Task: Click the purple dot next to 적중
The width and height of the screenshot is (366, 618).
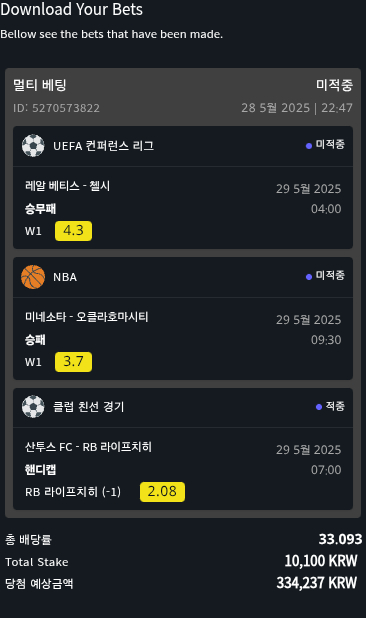Action: point(319,407)
